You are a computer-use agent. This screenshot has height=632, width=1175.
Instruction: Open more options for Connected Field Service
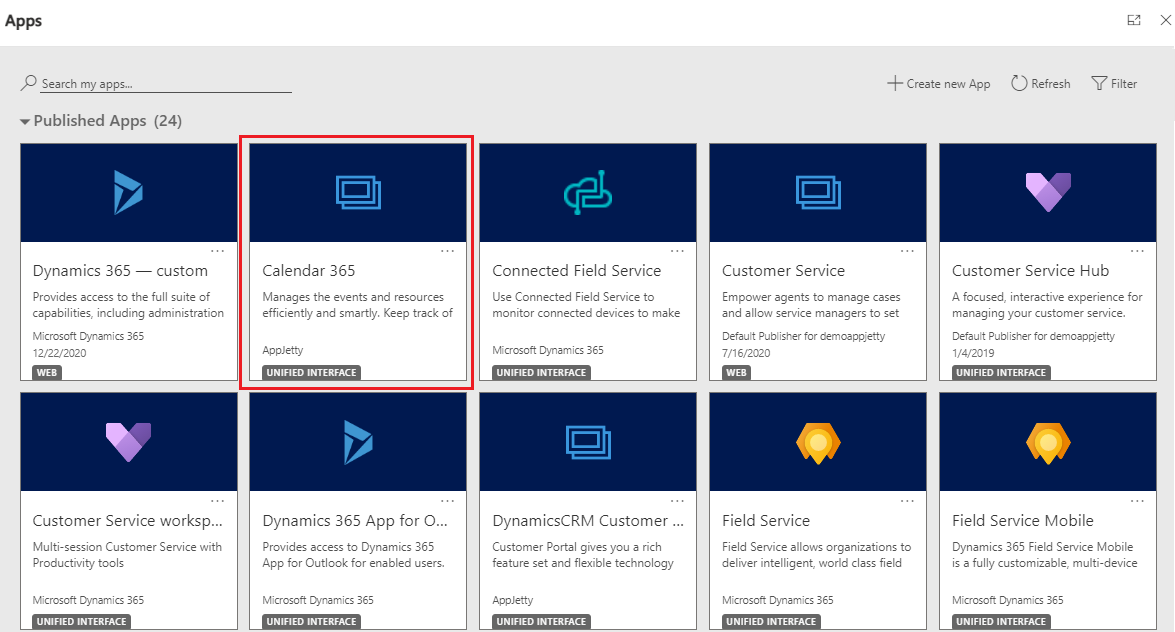coord(677,251)
